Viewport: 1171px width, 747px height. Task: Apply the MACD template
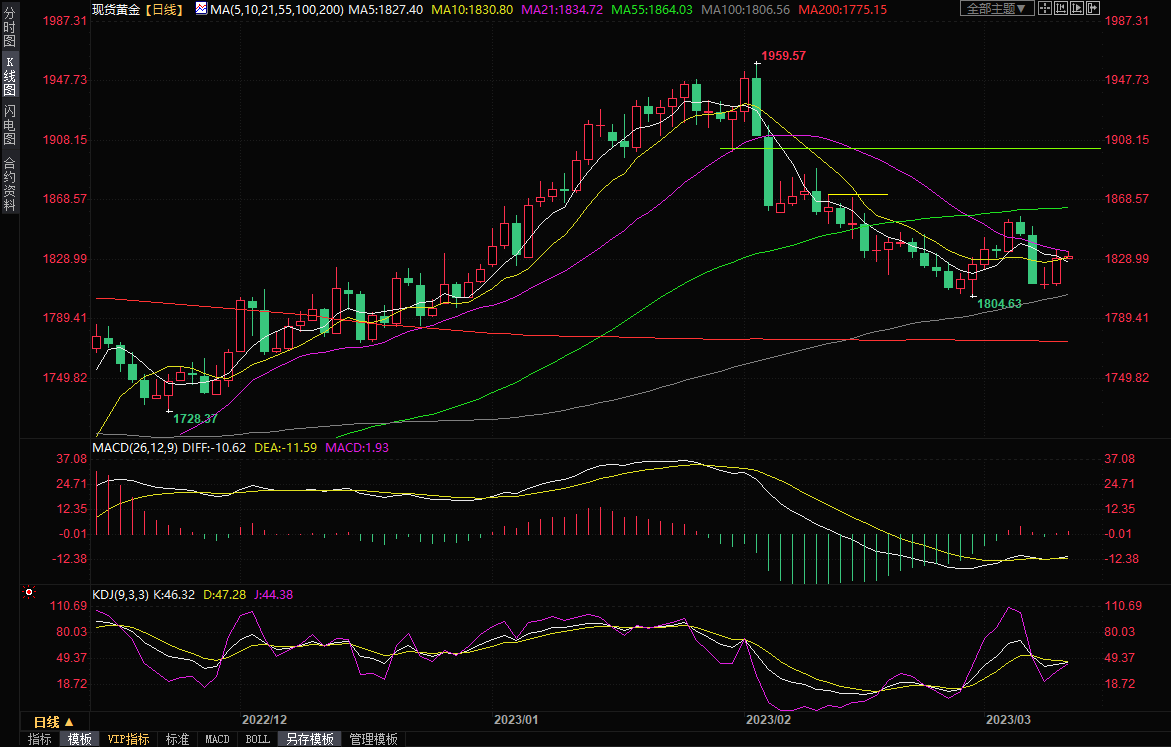coord(217,739)
